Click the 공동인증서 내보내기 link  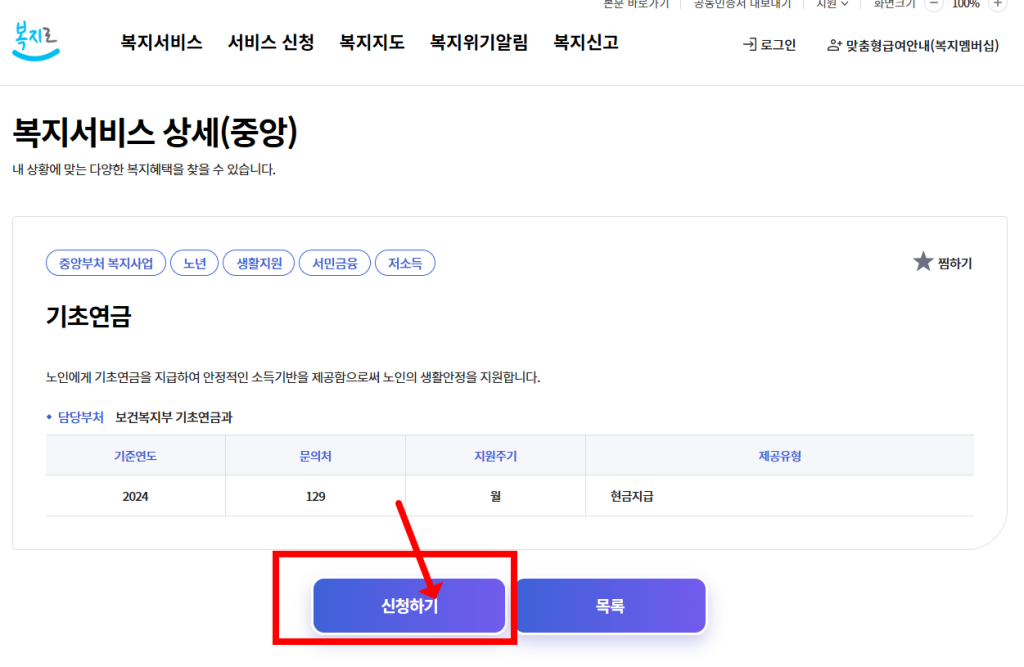[x=743, y=4]
